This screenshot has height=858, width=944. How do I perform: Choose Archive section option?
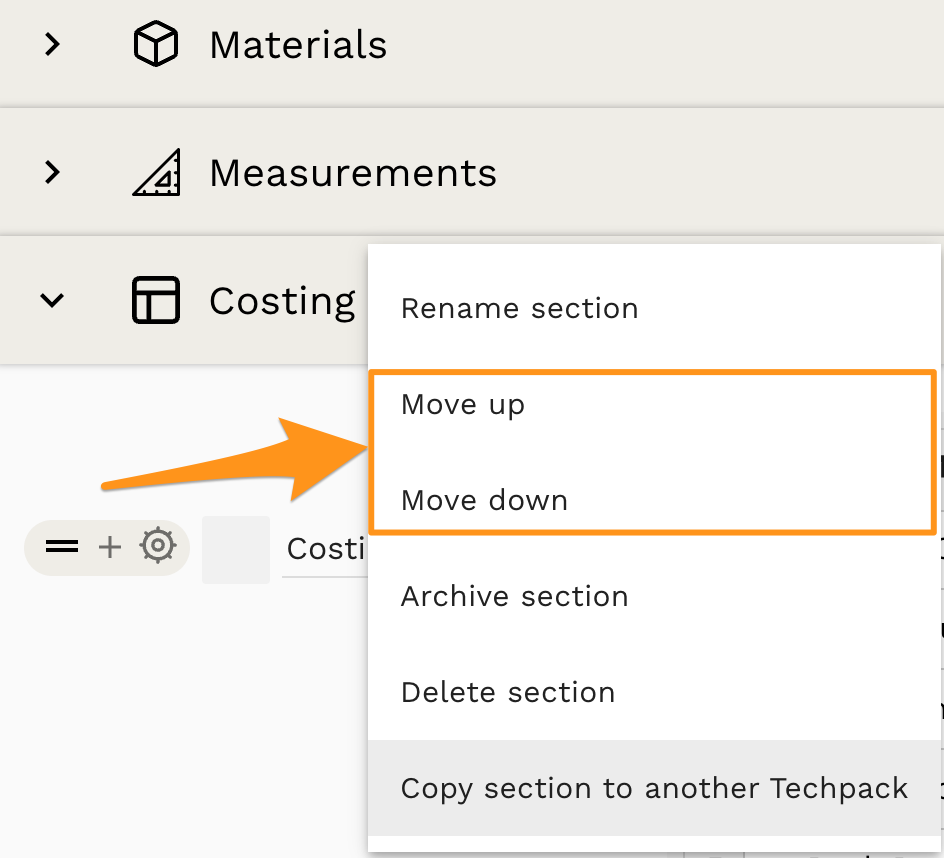(x=514, y=596)
